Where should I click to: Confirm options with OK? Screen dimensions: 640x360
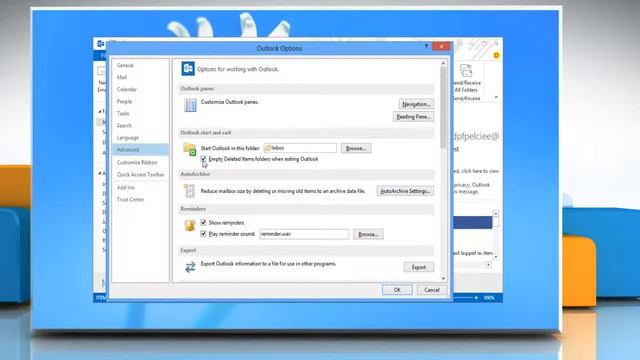coord(397,290)
